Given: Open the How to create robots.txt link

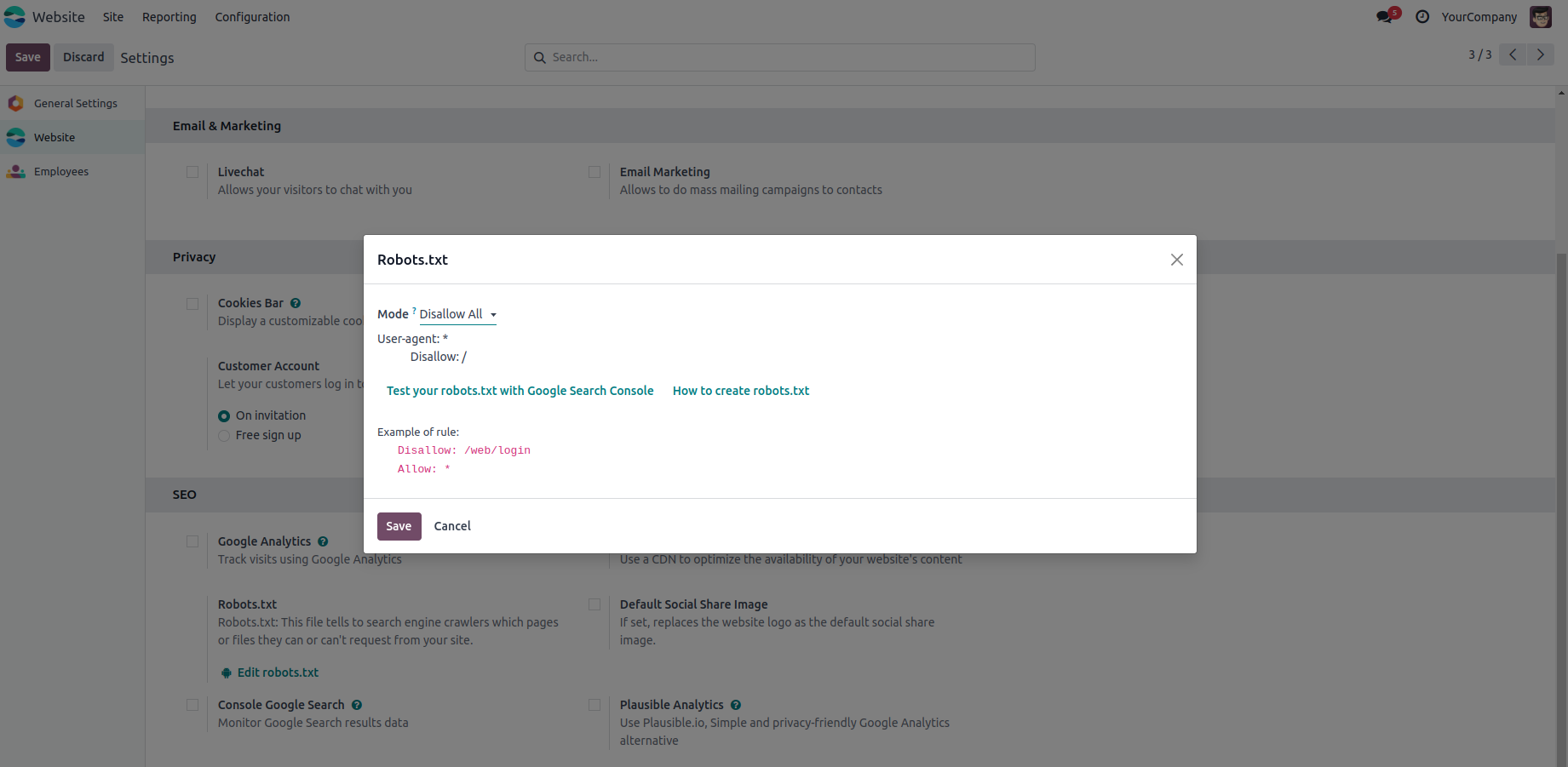Looking at the screenshot, I should pyautogui.click(x=740, y=391).
